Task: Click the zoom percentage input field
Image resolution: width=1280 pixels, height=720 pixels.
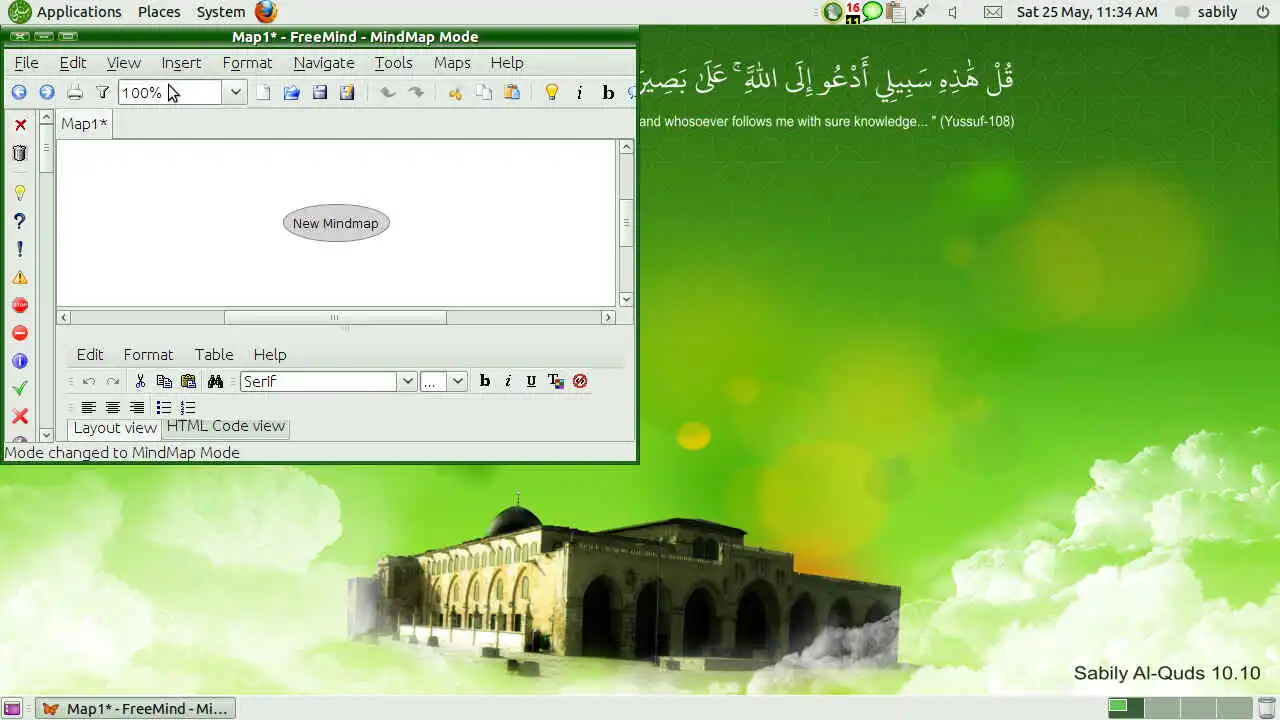Action: click(171, 92)
